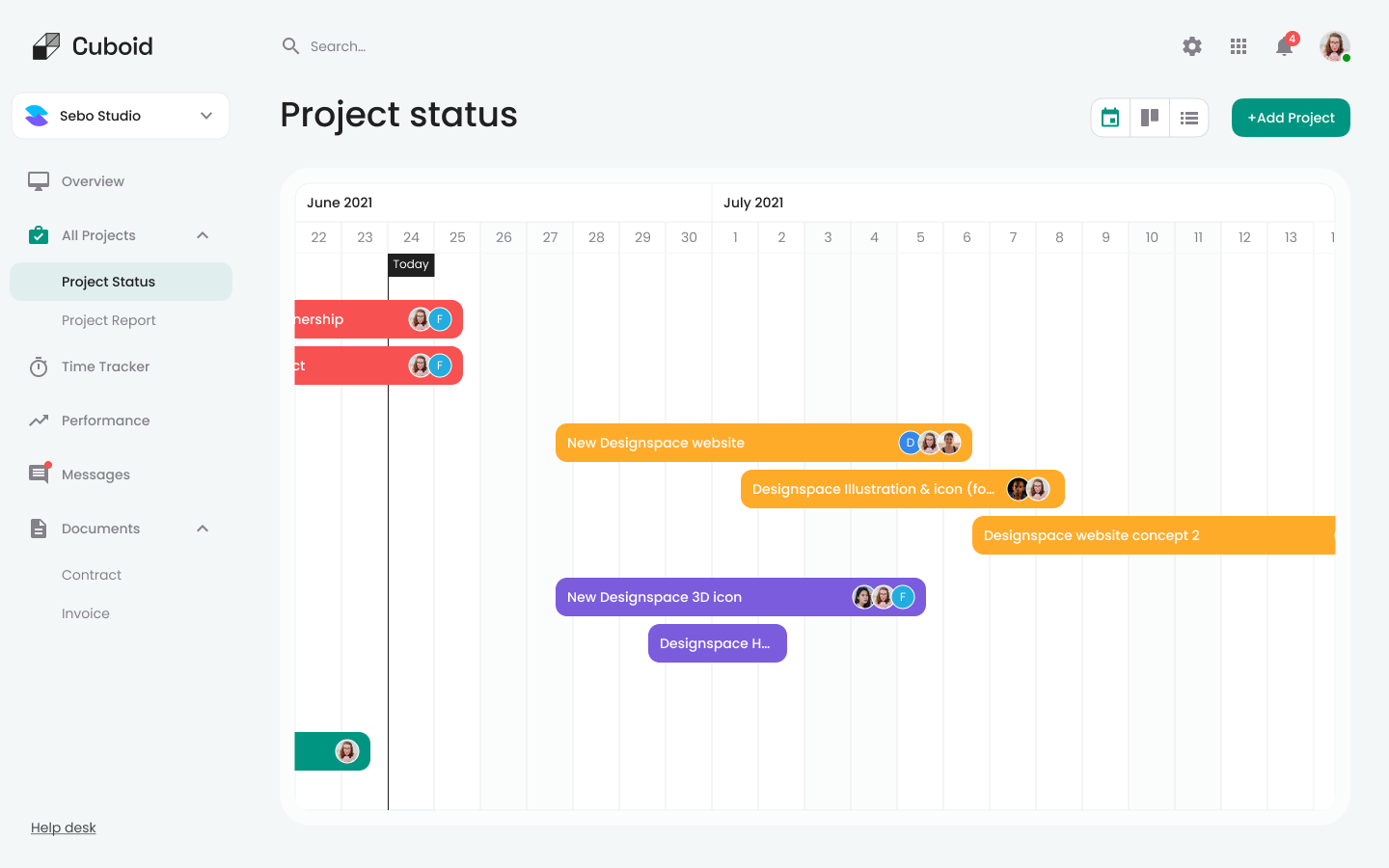This screenshot has width=1389, height=868.
Task: Select the Performance sidebar icon
Action: coord(38,420)
